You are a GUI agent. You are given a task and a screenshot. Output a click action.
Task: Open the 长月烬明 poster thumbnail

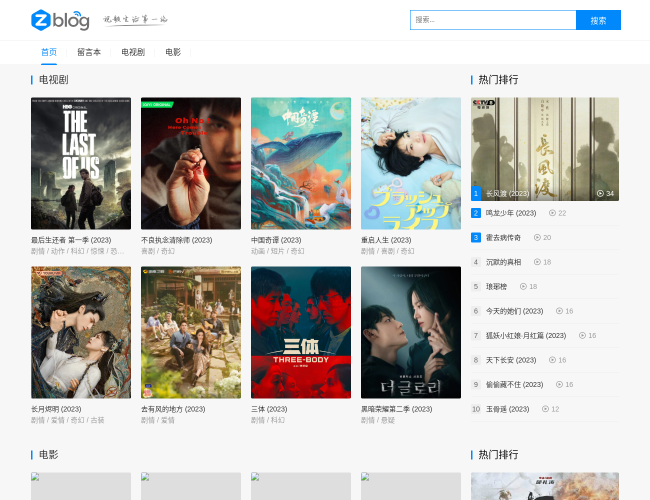81,333
